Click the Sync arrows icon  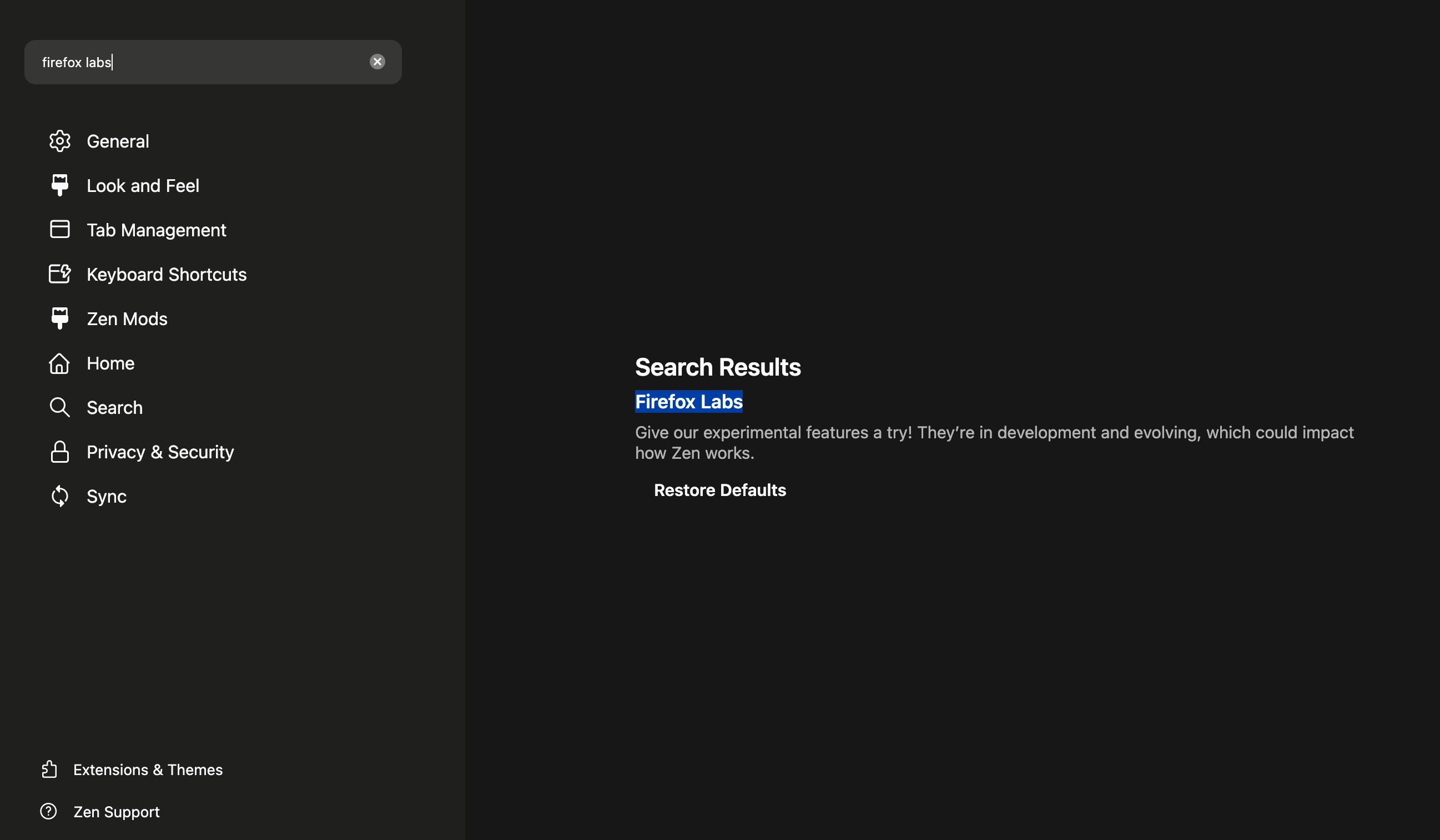click(59, 496)
